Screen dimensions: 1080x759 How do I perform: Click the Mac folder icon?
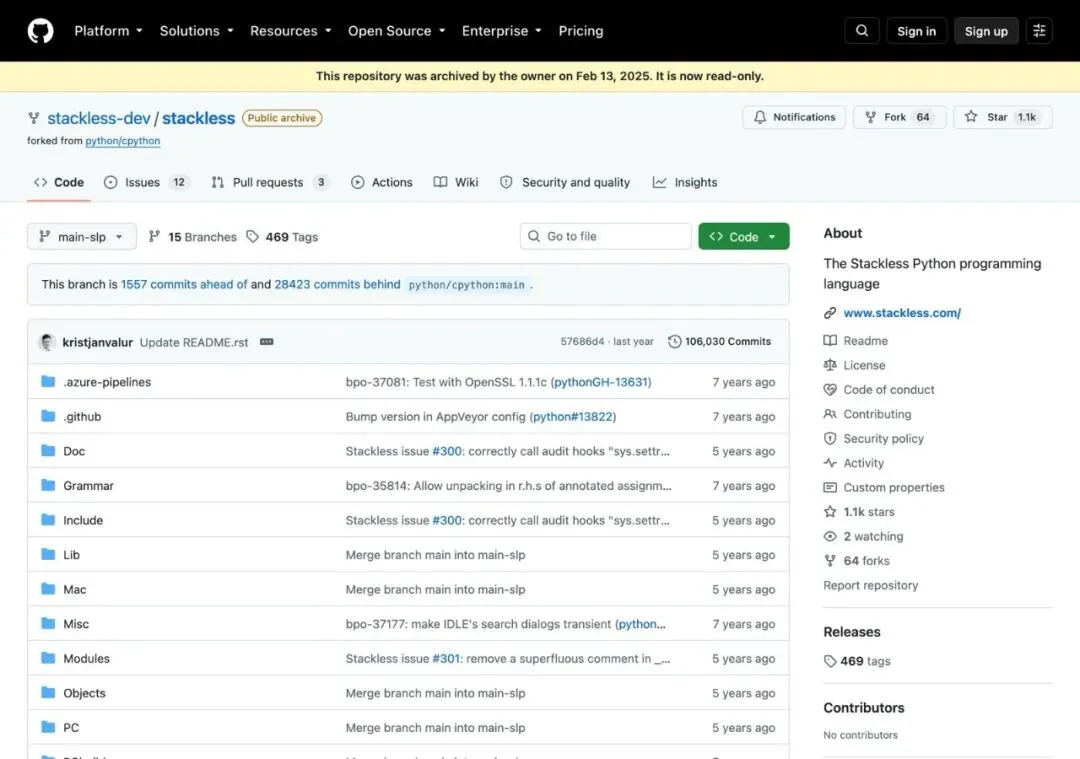tap(48, 589)
